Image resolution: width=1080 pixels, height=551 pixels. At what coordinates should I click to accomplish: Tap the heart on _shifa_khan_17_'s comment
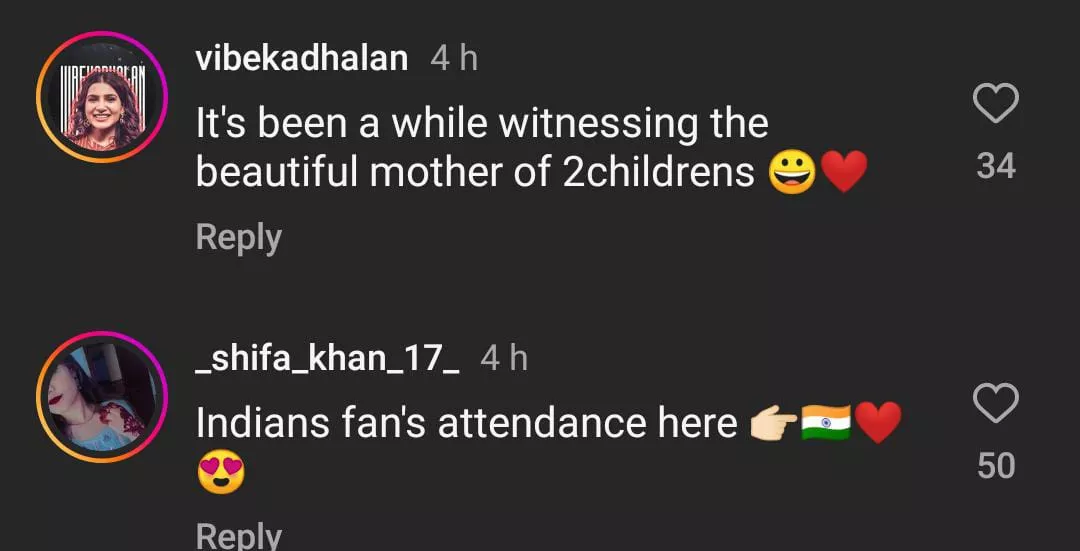995,404
